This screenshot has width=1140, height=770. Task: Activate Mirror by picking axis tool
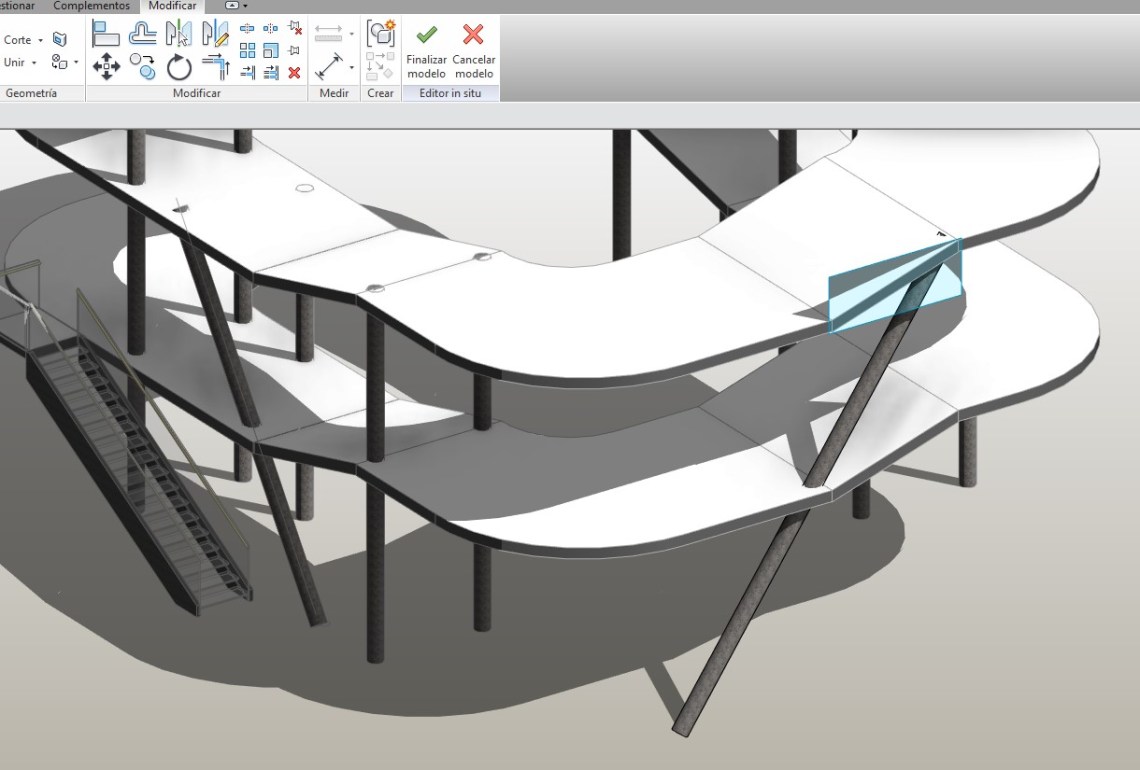click(x=179, y=34)
